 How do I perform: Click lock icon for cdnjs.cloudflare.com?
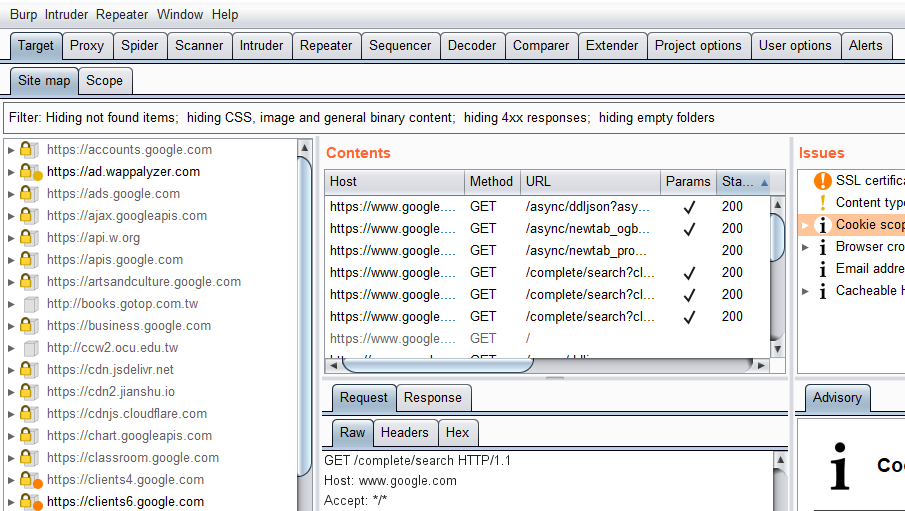pyautogui.click(x=29, y=413)
